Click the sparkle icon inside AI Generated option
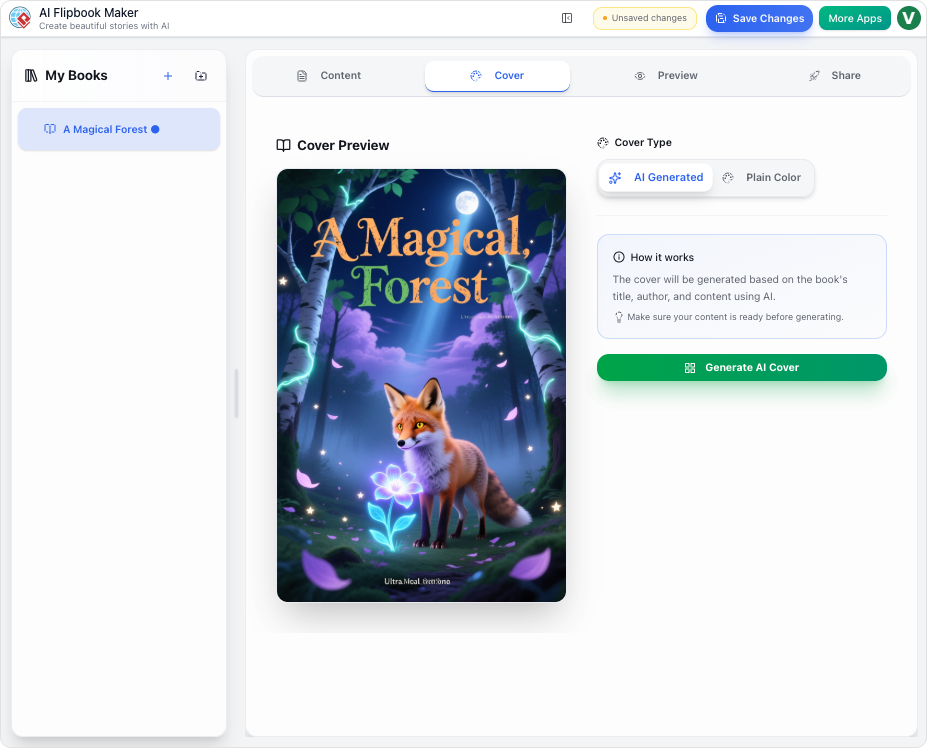The height and width of the screenshot is (748, 927). [x=614, y=177]
